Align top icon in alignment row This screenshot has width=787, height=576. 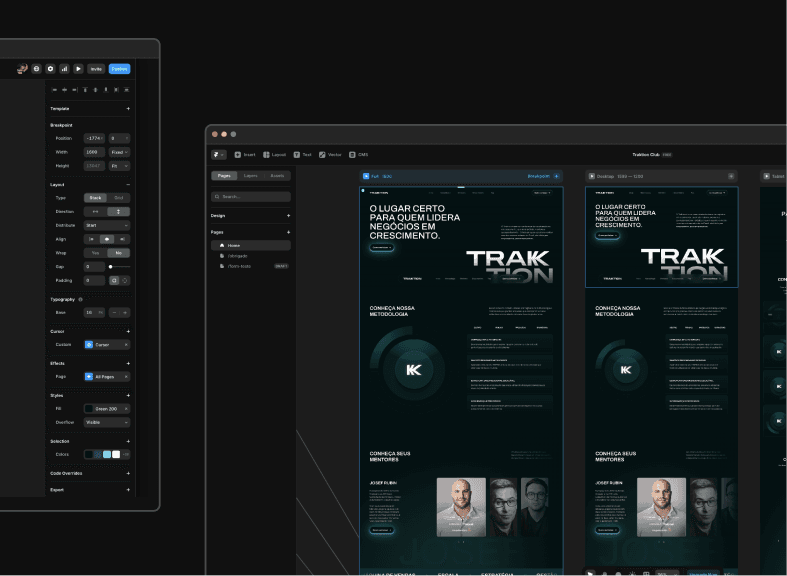[x=85, y=90]
